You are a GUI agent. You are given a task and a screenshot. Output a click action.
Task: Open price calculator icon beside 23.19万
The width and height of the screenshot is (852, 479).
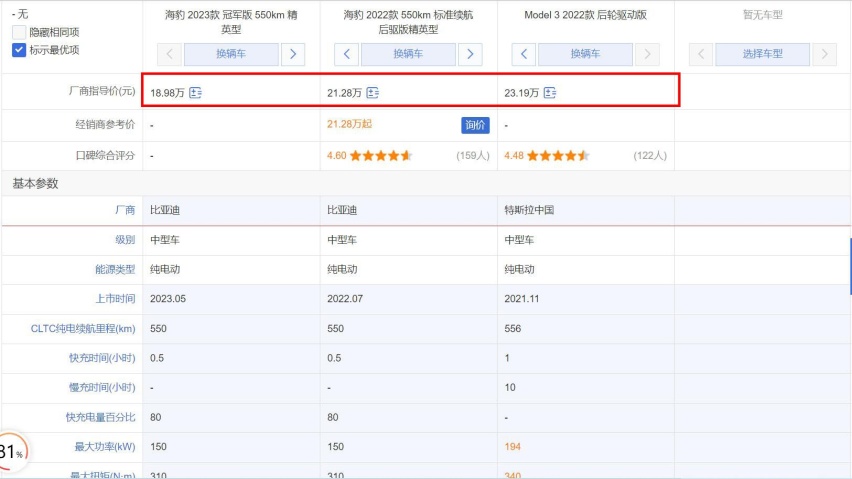click(x=550, y=93)
